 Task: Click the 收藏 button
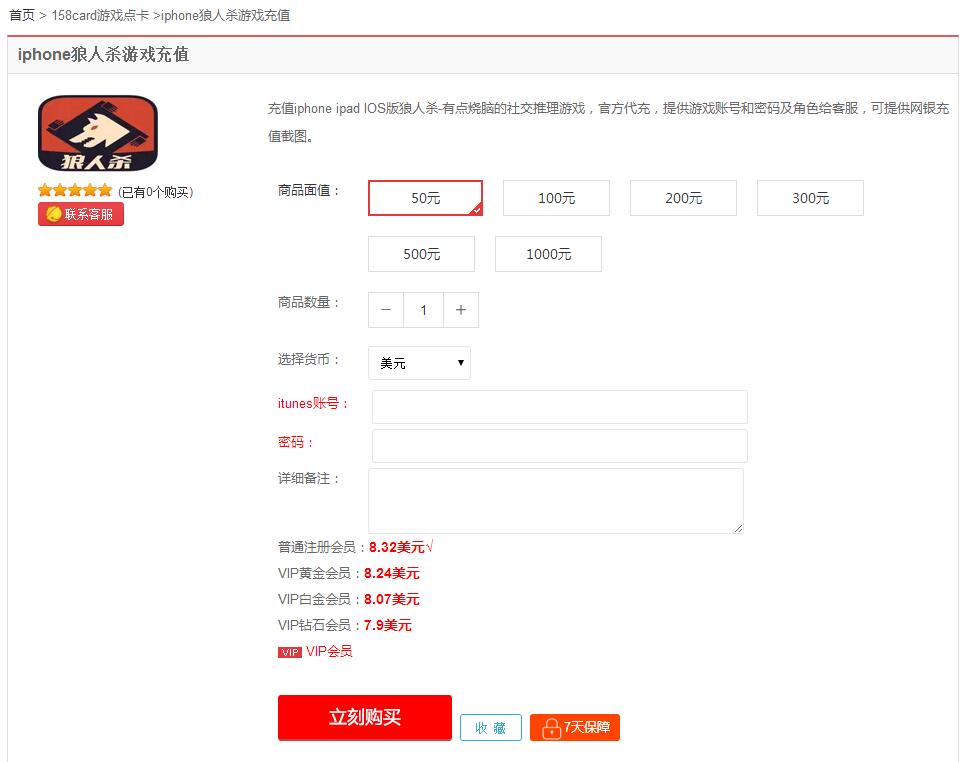click(x=491, y=728)
